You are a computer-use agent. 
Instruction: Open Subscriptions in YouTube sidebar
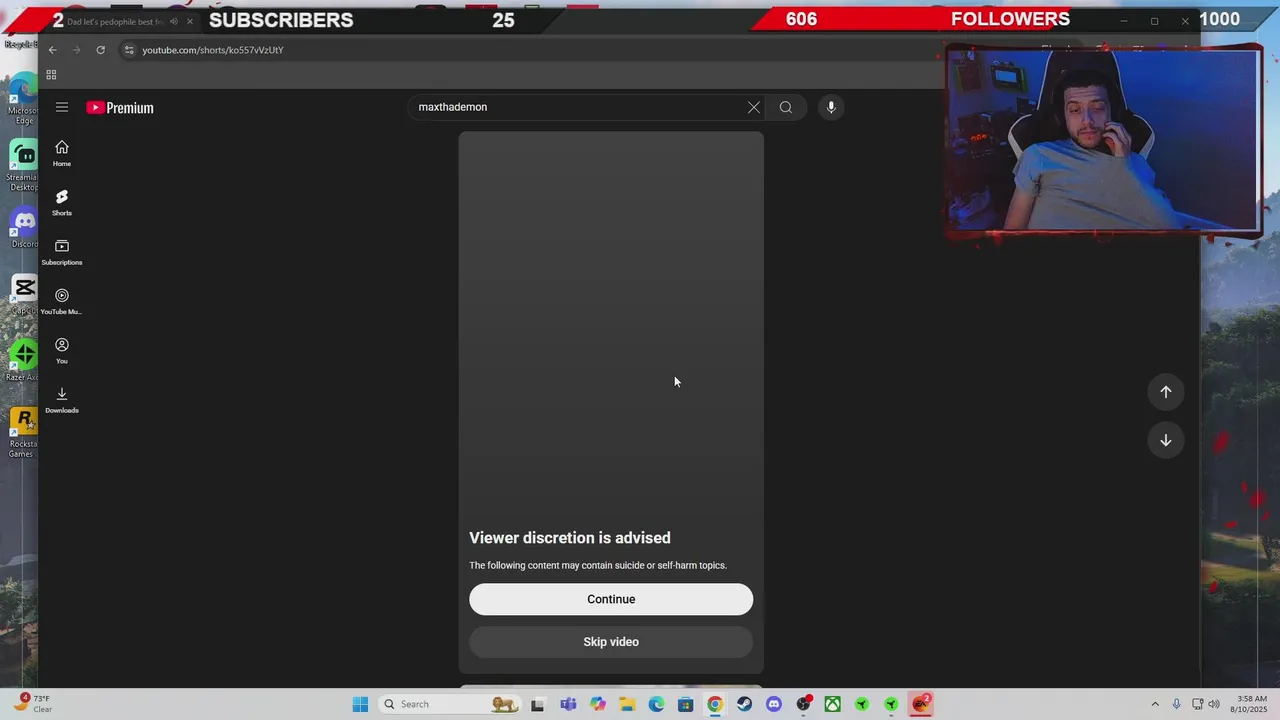pos(62,252)
